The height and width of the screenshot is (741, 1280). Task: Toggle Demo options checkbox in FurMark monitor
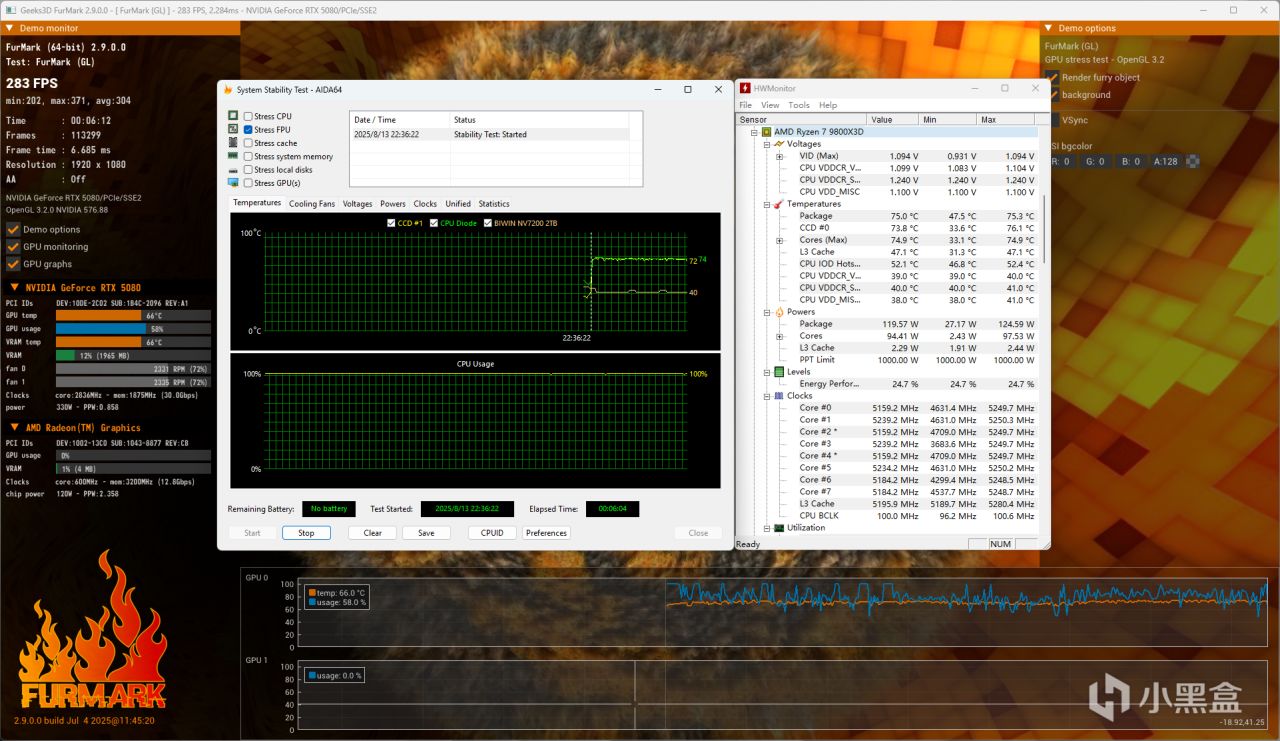pyautogui.click(x=13, y=229)
